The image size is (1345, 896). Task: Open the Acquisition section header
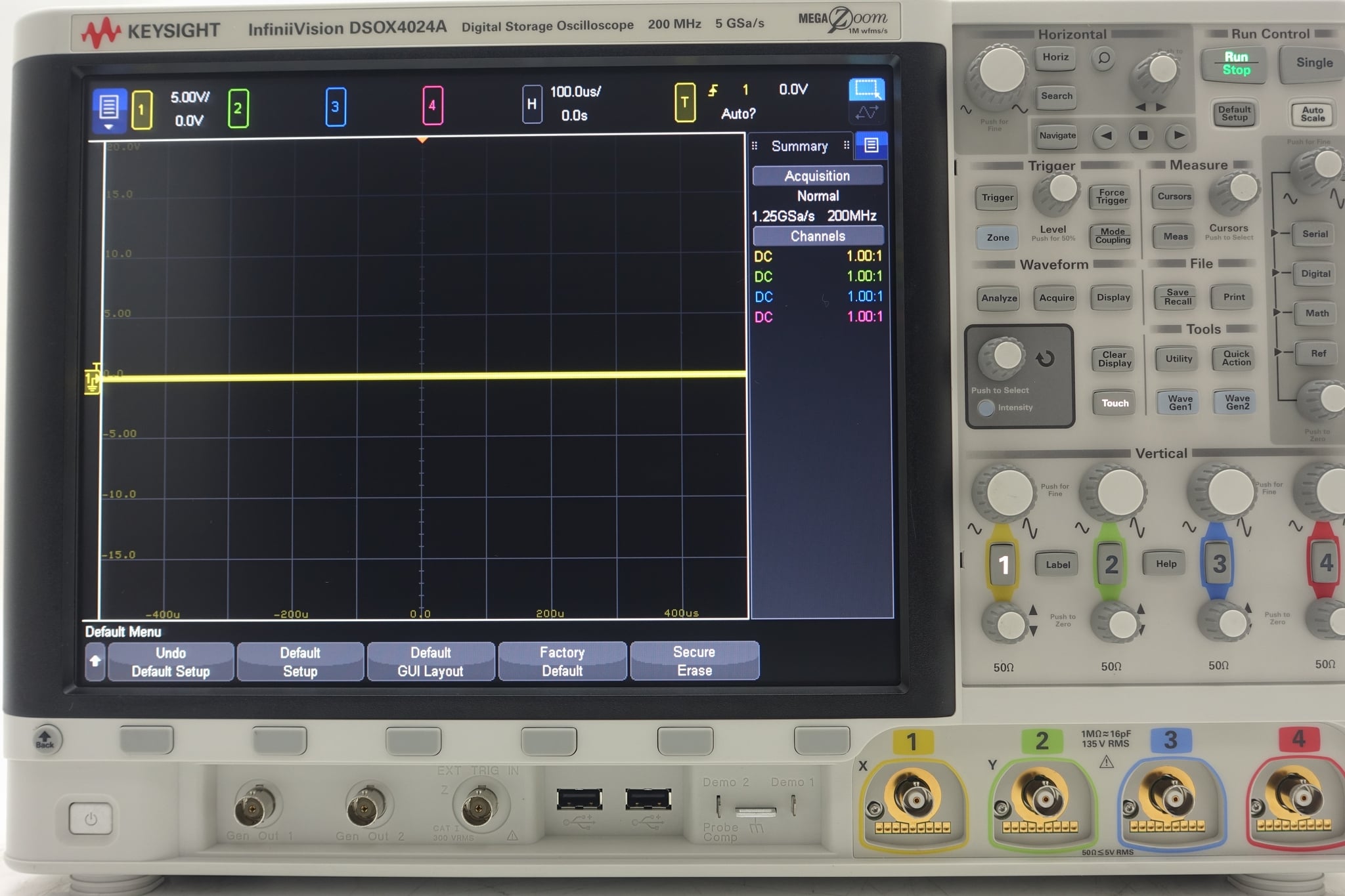(818, 175)
